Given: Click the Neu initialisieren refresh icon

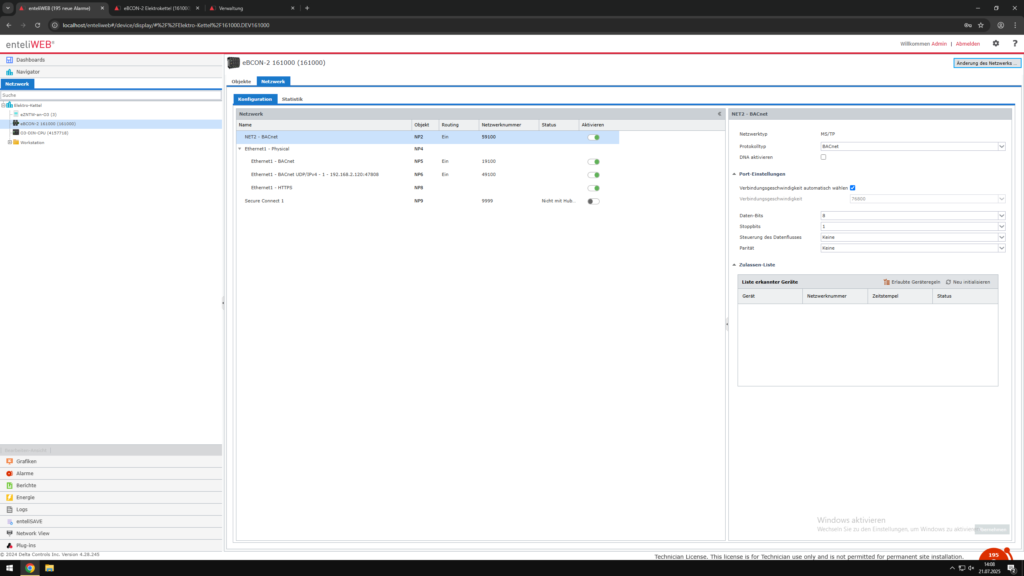Looking at the screenshot, I should (948, 282).
